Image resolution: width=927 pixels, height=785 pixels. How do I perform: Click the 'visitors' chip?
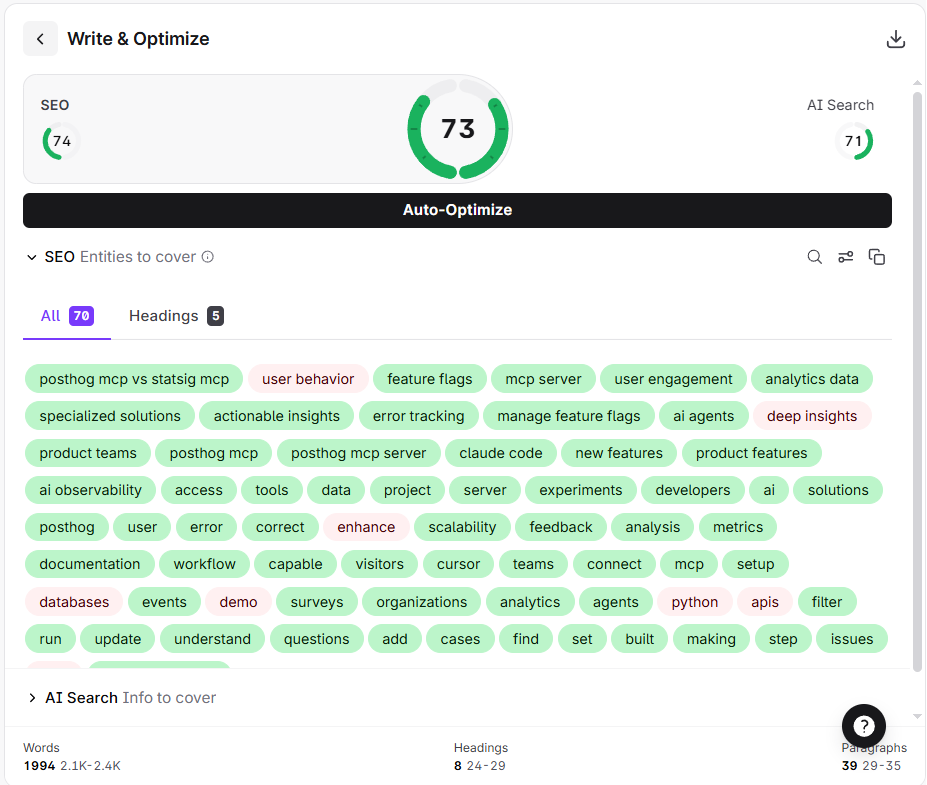click(380, 565)
